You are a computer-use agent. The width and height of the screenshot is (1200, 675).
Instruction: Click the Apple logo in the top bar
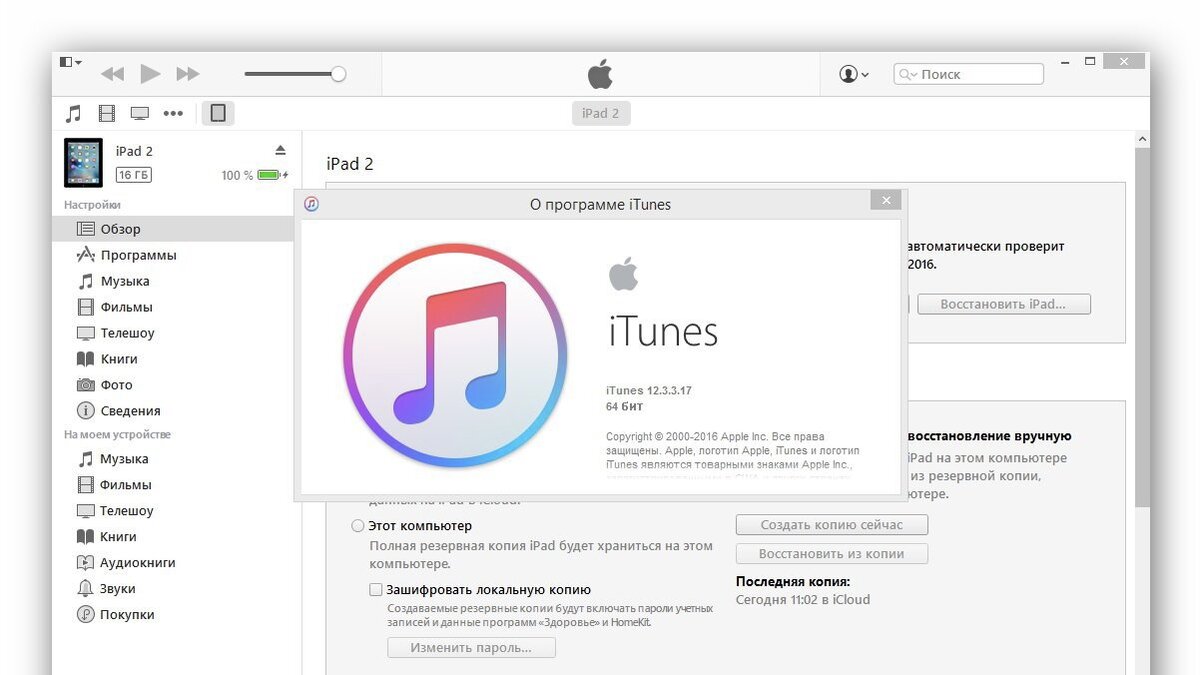point(600,73)
